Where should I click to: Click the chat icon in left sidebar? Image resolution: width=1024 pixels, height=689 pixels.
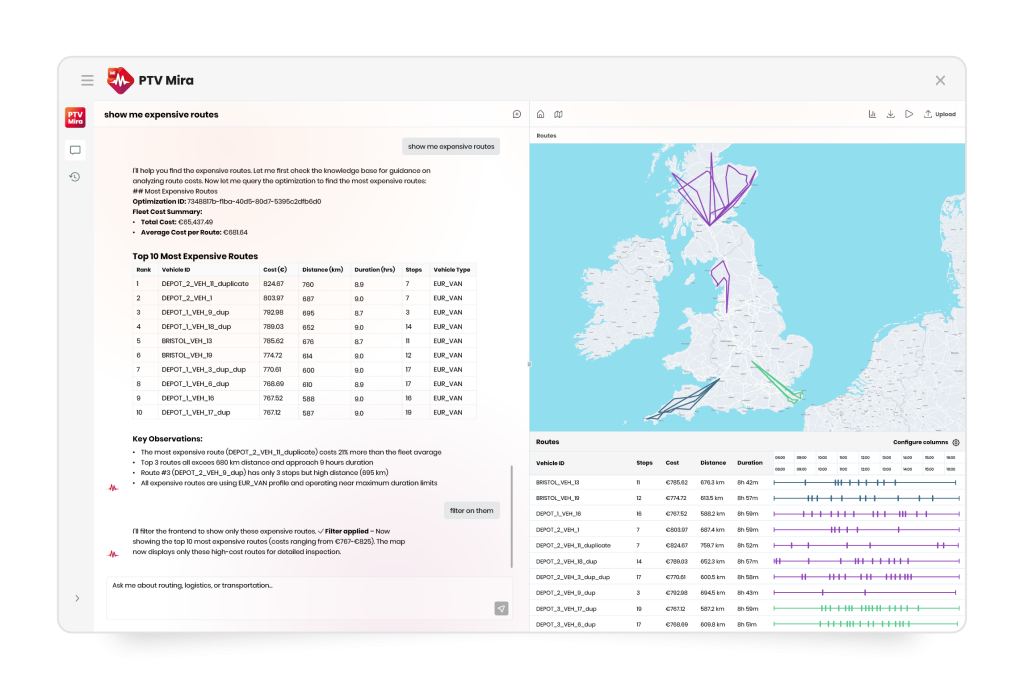(75, 150)
